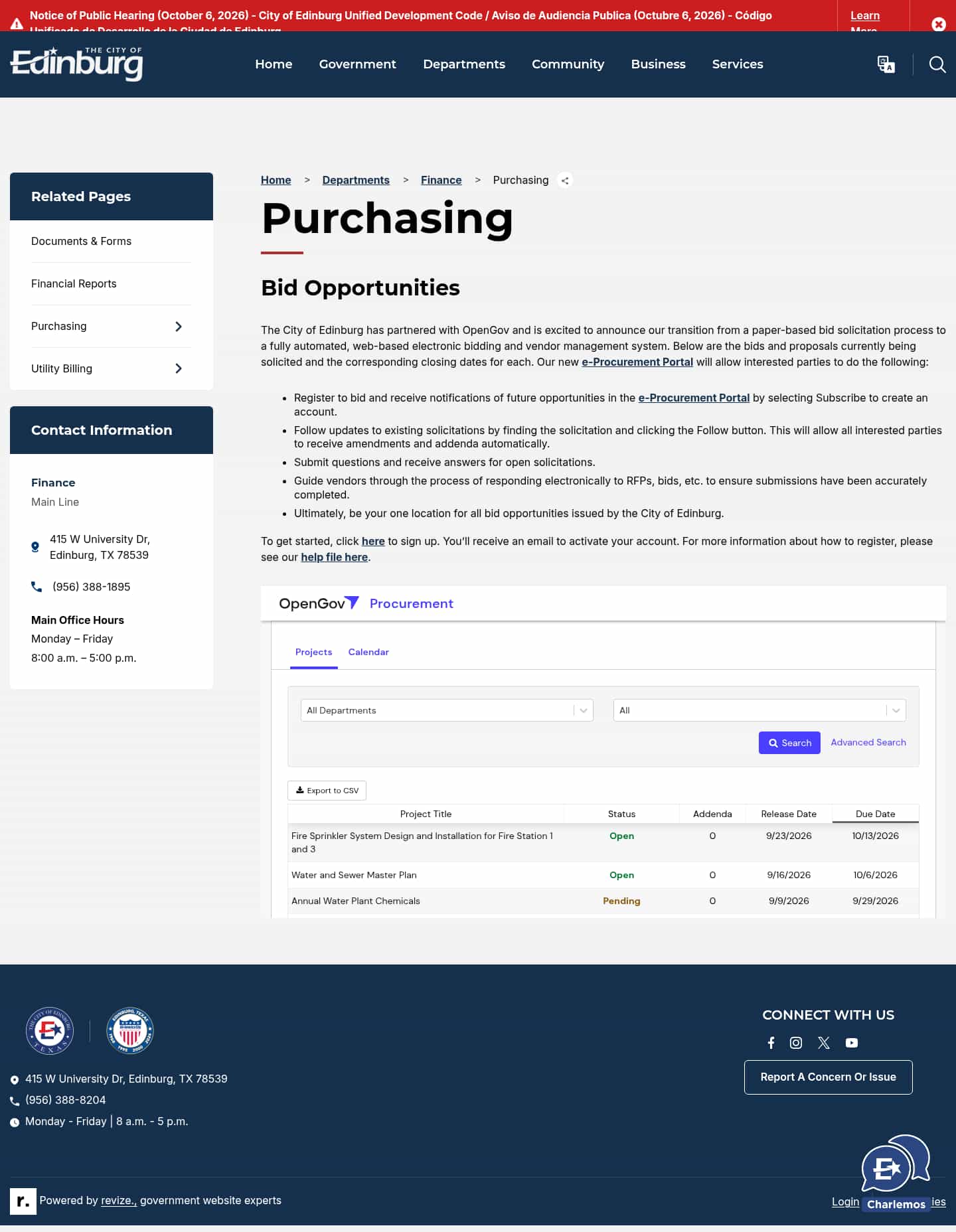Image resolution: width=956 pixels, height=1232 pixels.
Task: Open the revize. footer link
Action: 119,1201
